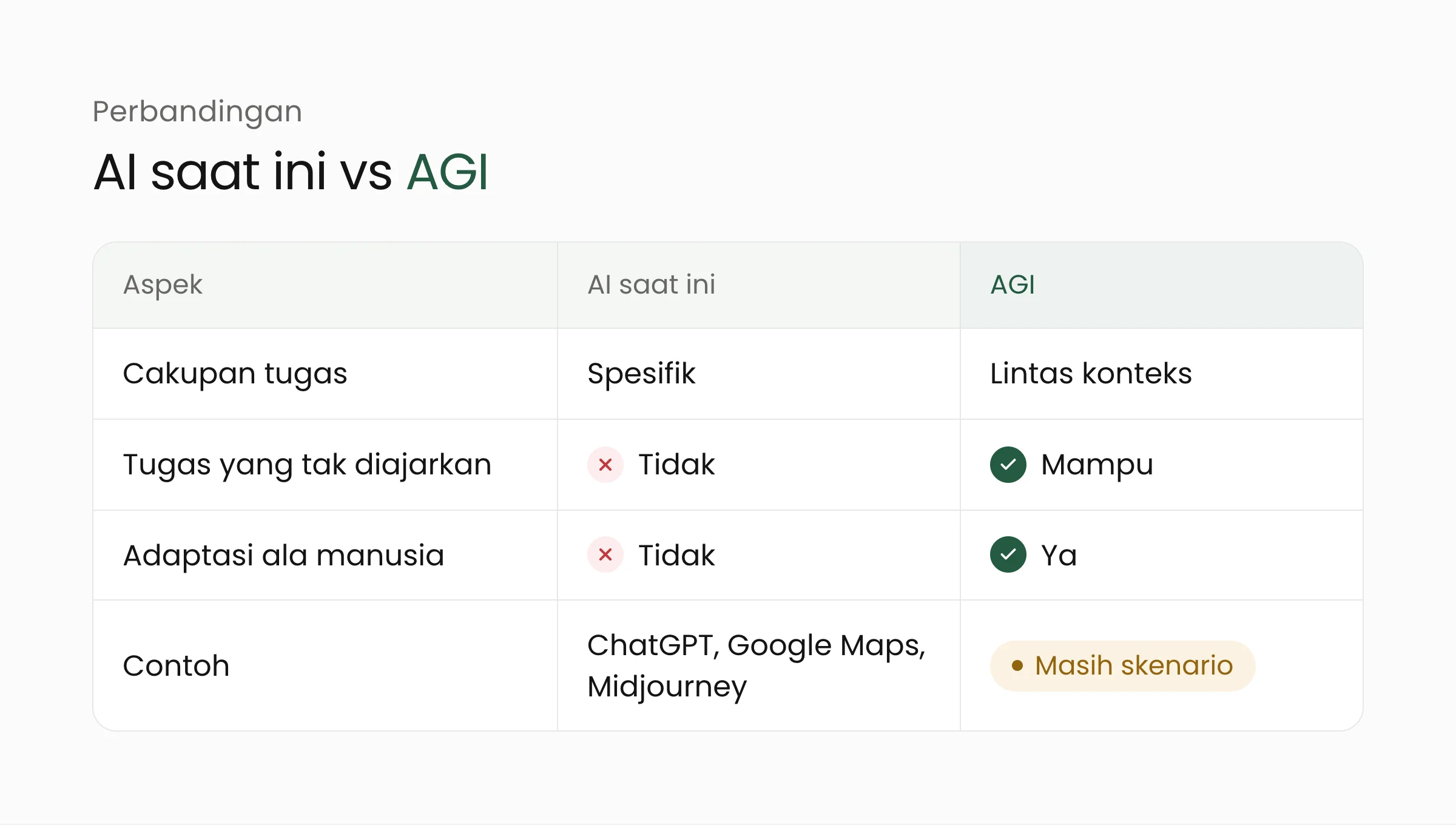
Task: Click the Mampu text in AGI column
Action: point(1097,465)
